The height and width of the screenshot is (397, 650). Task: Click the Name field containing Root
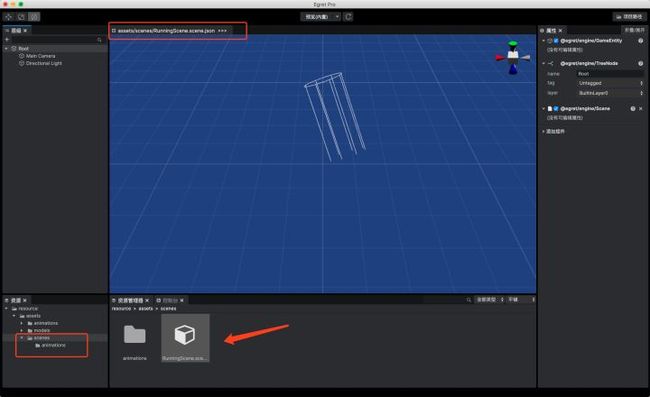pos(610,74)
